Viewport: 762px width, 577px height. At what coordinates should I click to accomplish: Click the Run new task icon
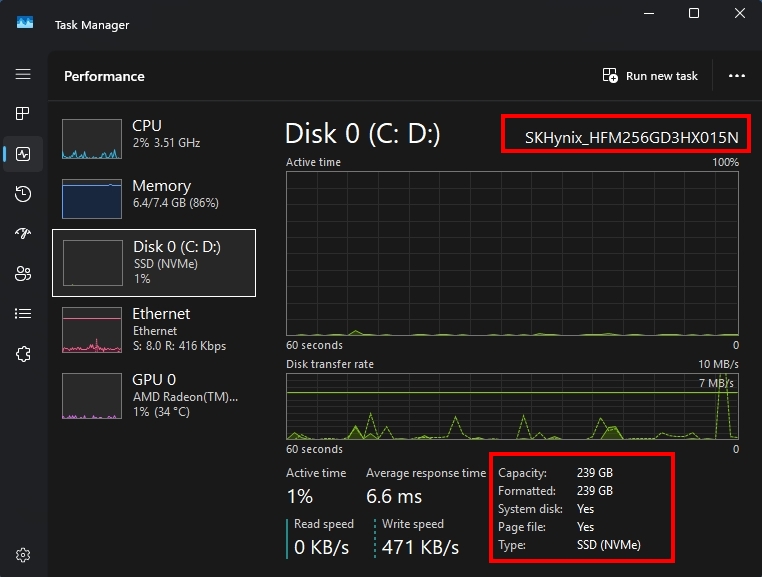[x=610, y=75]
